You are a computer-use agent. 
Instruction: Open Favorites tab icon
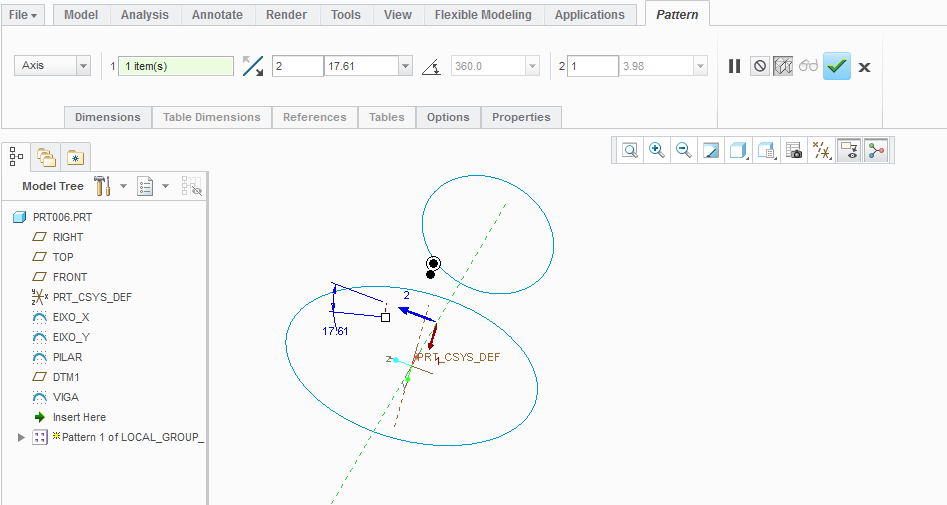click(x=75, y=158)
